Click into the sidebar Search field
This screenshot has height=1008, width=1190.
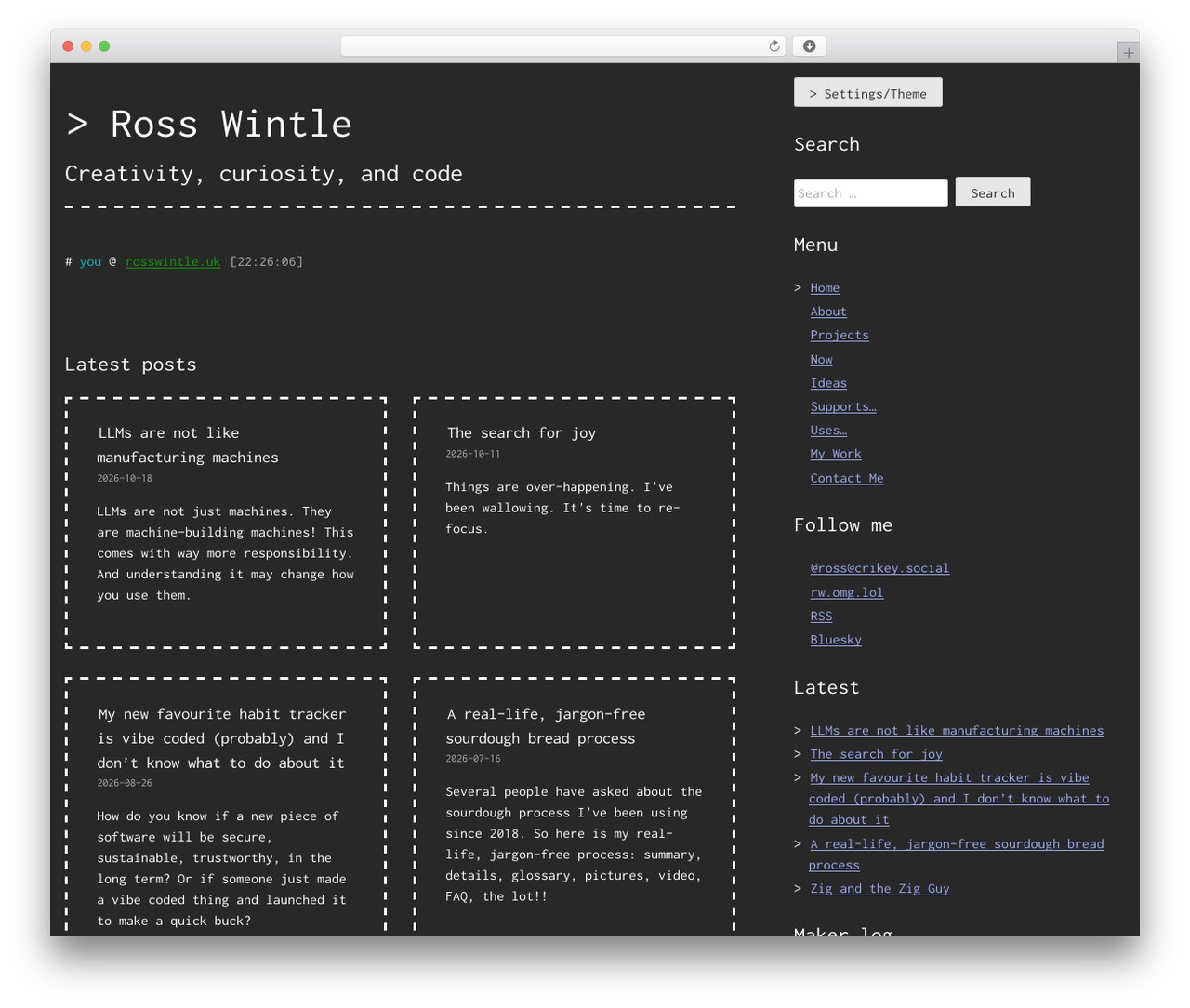[871, 193]
